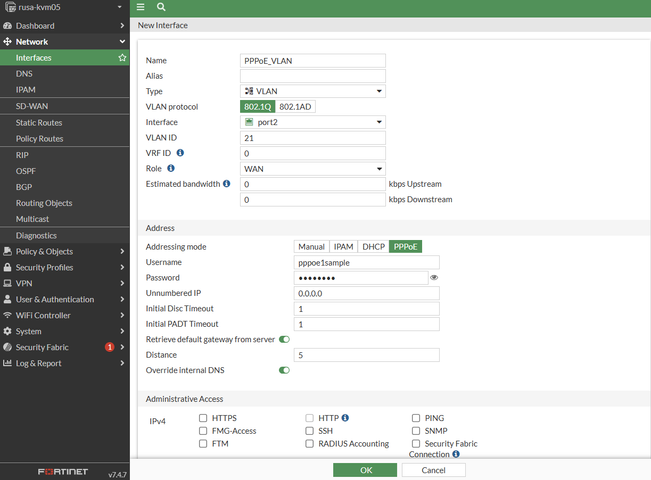The height and width of the screenshot is (480, 651).
Task: Click the favorite star next to Interfaces
Action: coord(122,58)
